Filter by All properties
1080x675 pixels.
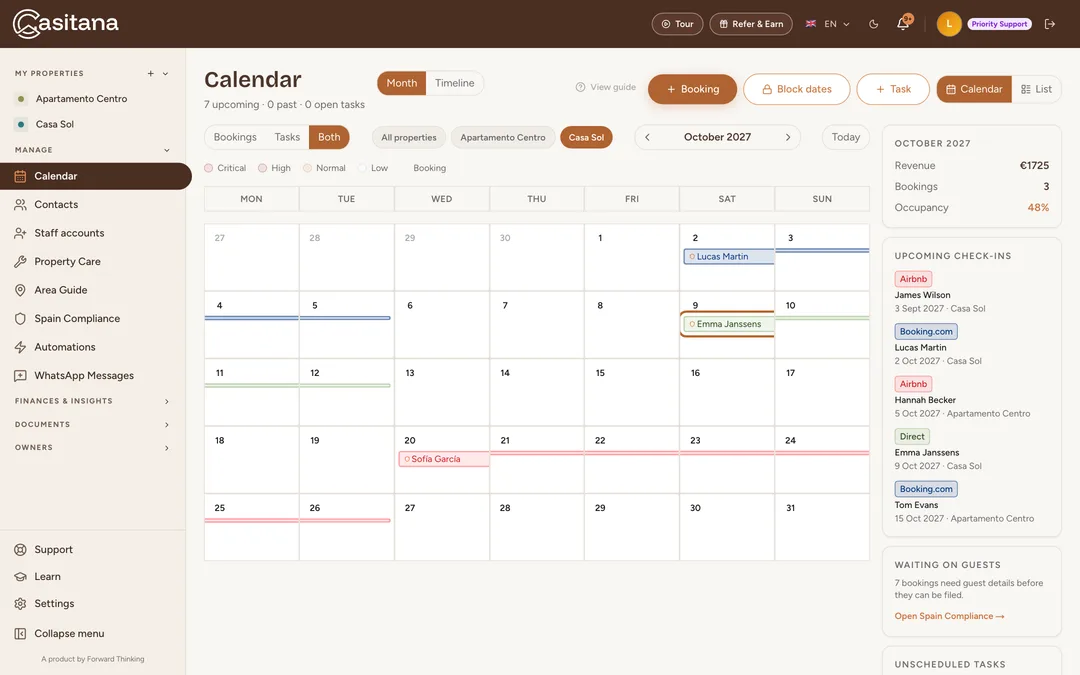coord(409,137)
